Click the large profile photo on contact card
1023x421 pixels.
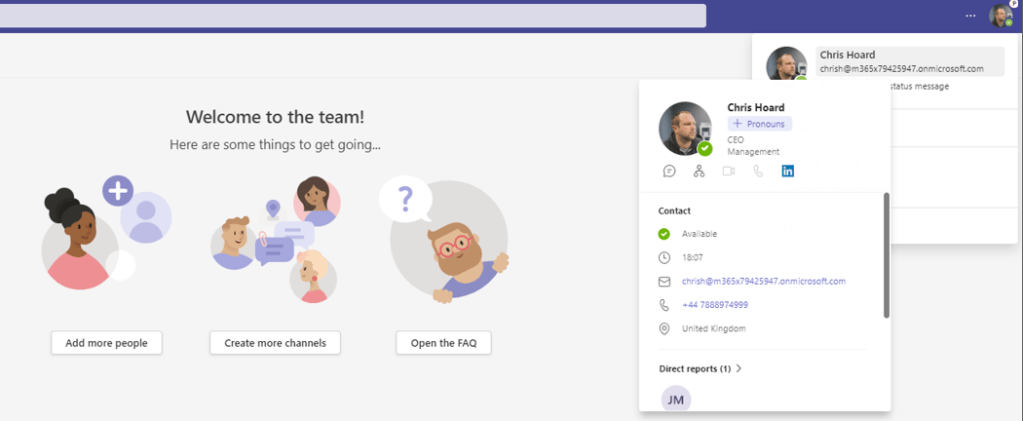click(x=685, y=128)
